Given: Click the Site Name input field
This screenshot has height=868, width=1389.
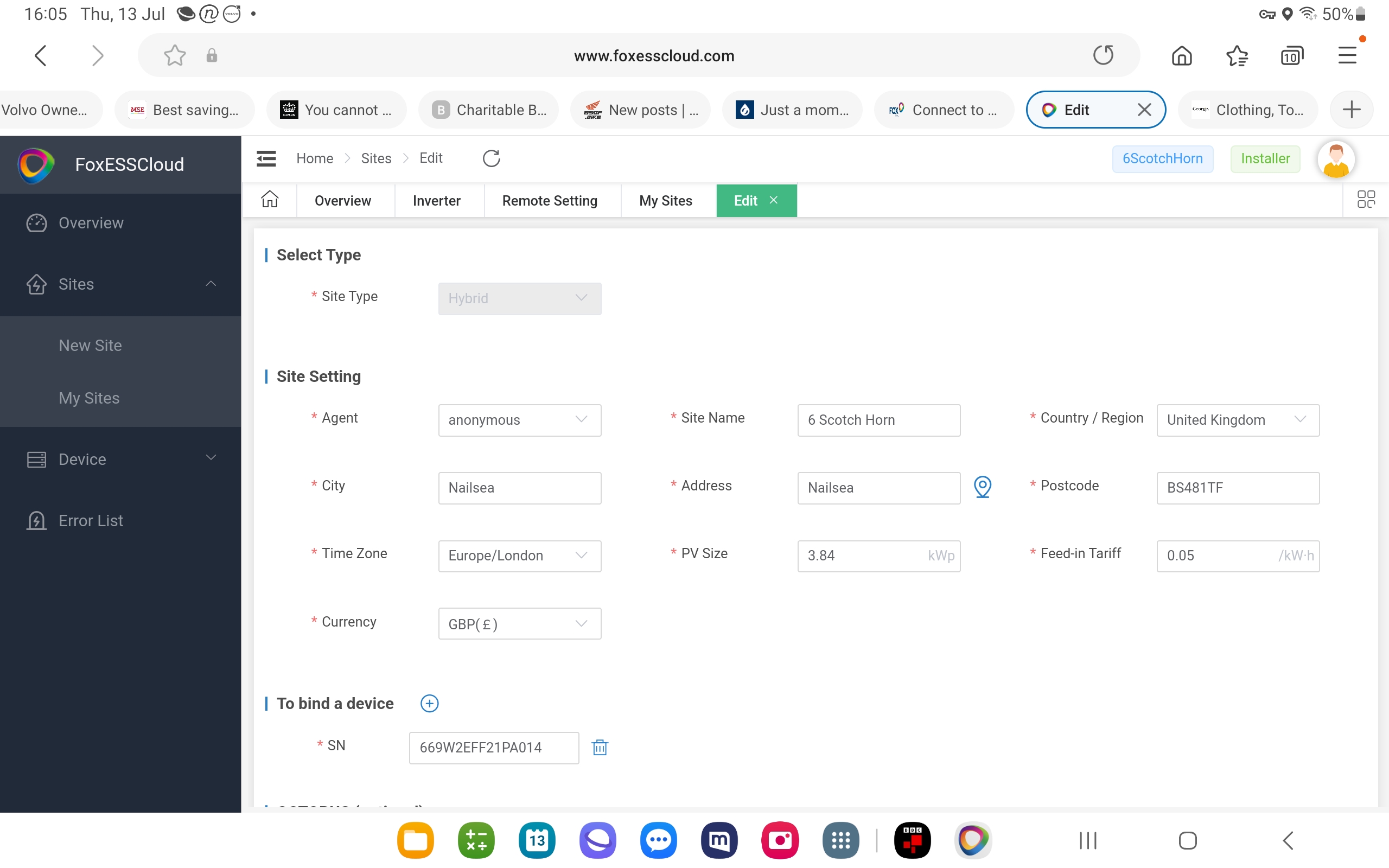Looking at the screenshot, I should [878, 420].
